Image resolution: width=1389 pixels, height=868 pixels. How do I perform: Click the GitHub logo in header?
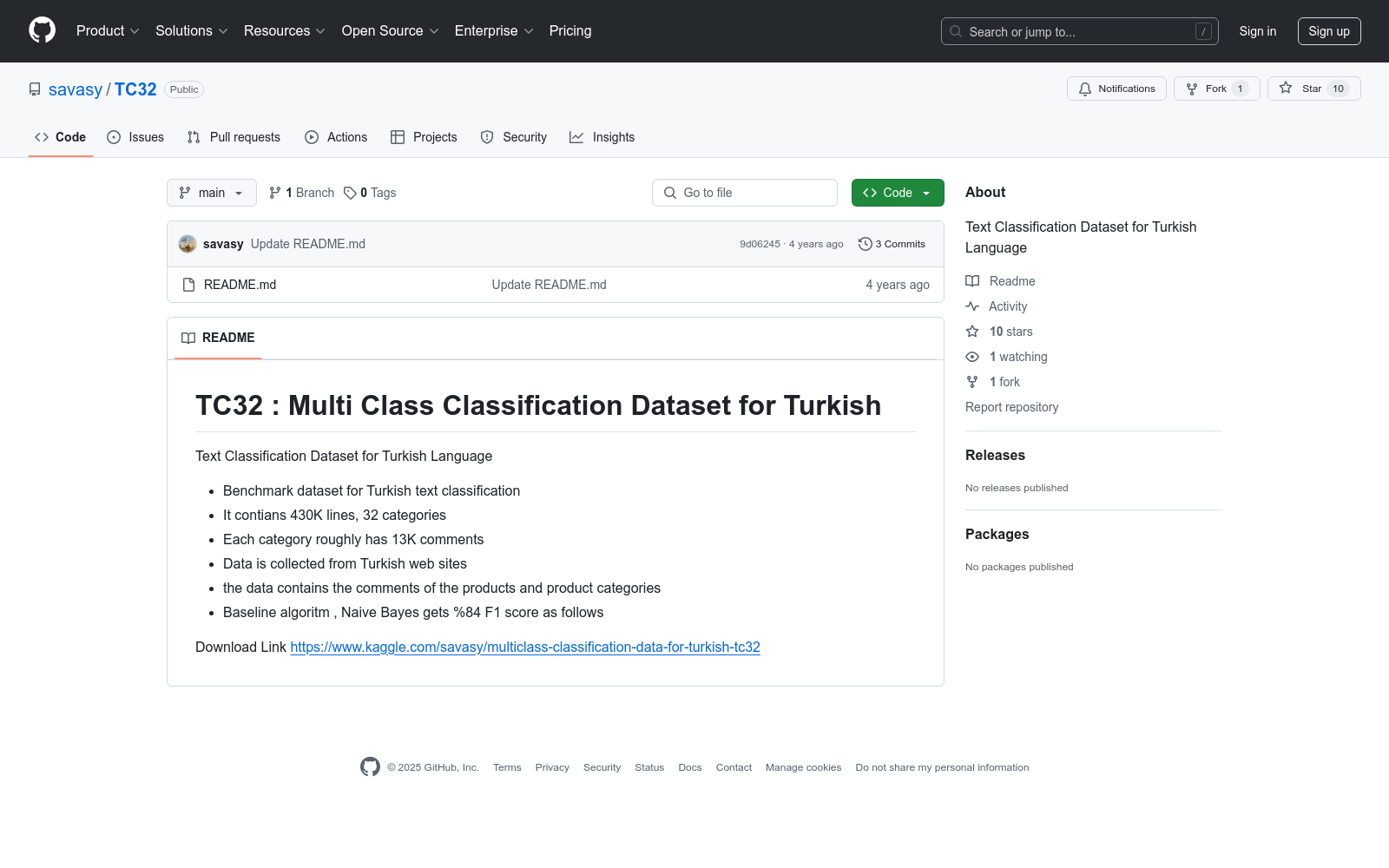coord(42,30)
